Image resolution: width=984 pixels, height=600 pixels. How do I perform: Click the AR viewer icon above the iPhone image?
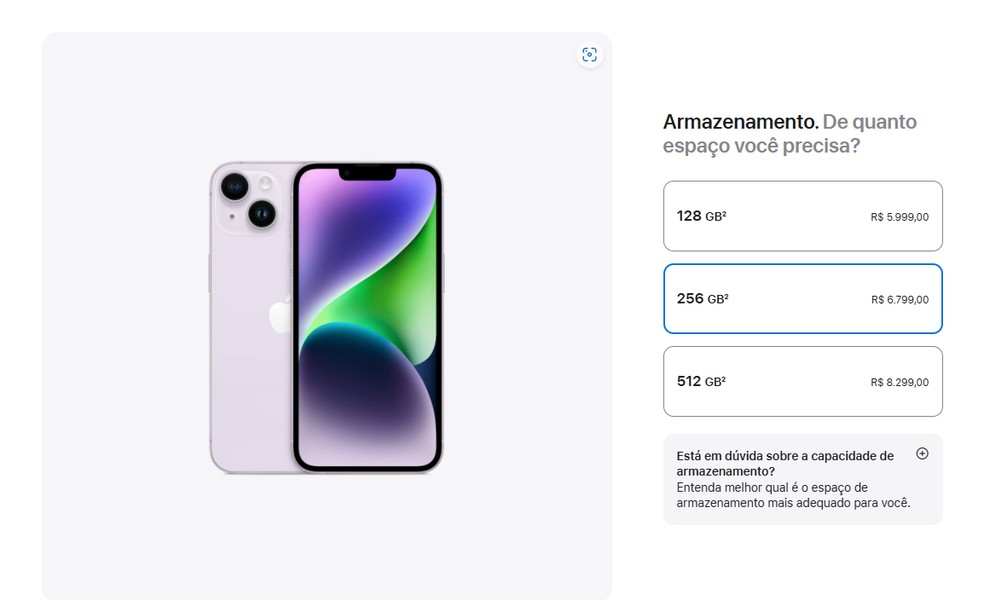coord(590,55)
